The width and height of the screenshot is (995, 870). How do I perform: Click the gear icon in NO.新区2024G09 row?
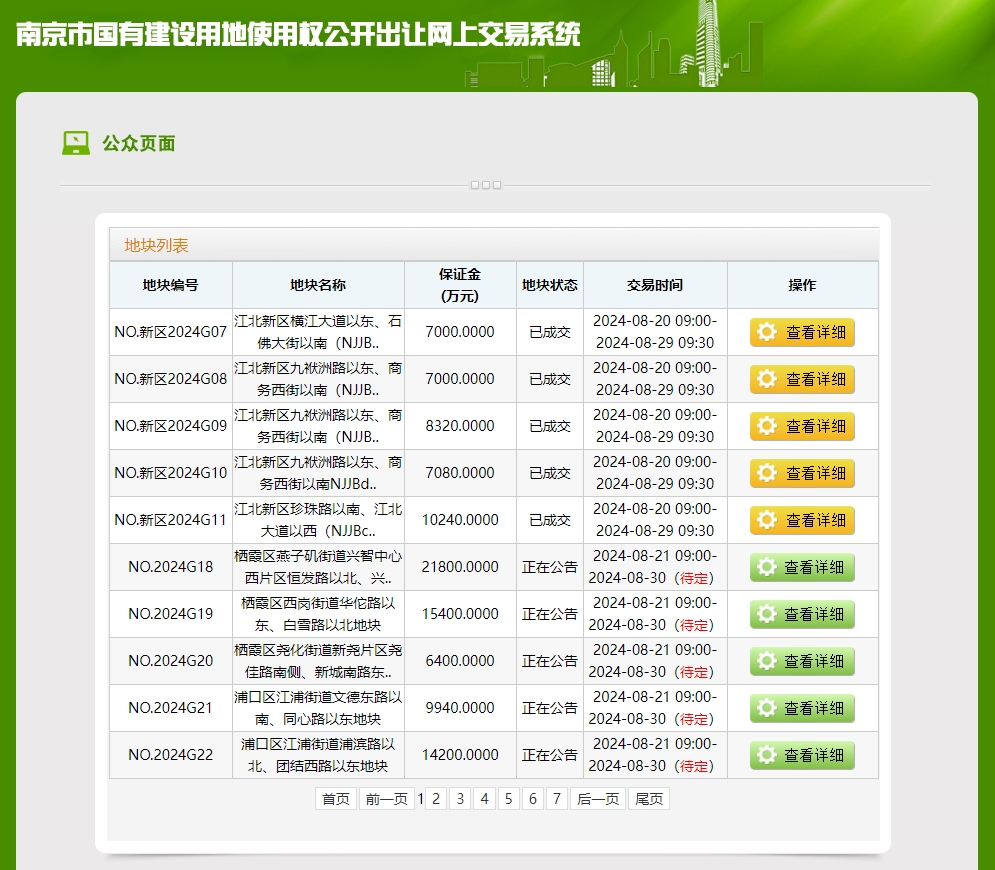[x=767, y=426]
